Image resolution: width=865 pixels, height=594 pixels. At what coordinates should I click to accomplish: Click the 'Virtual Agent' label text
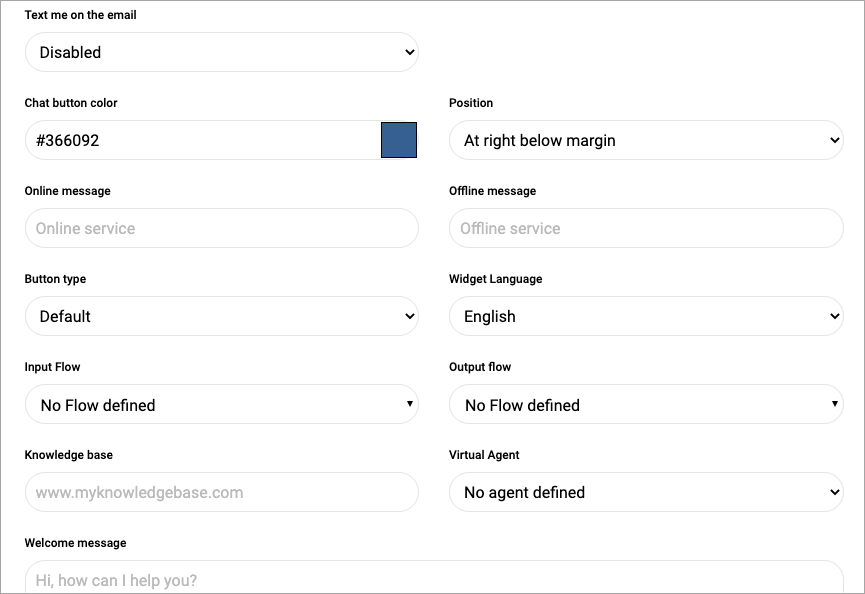485,455
